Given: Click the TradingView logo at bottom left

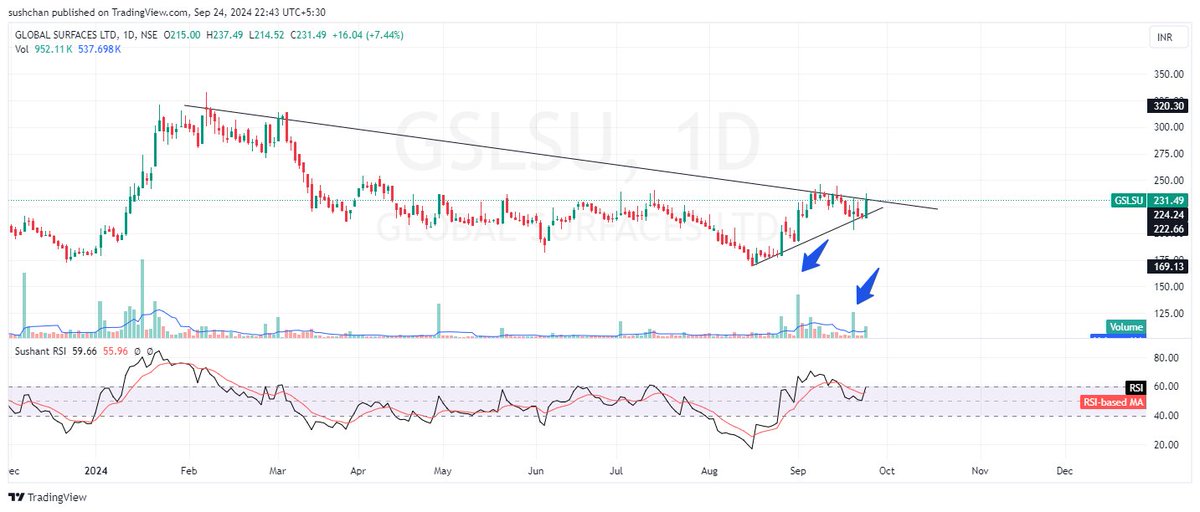Looking at the screenshot, I should click(x=47, y=498).
